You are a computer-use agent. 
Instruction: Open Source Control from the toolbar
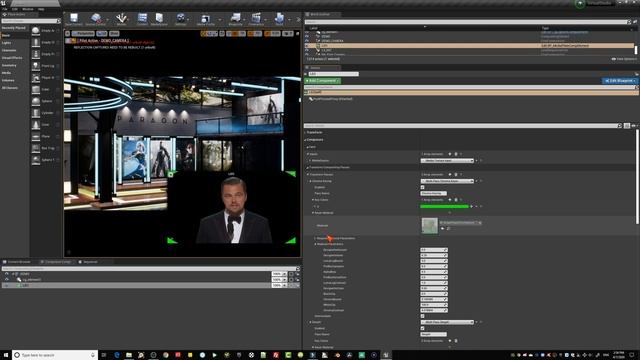pyautogui.click(x=96, y=18)
